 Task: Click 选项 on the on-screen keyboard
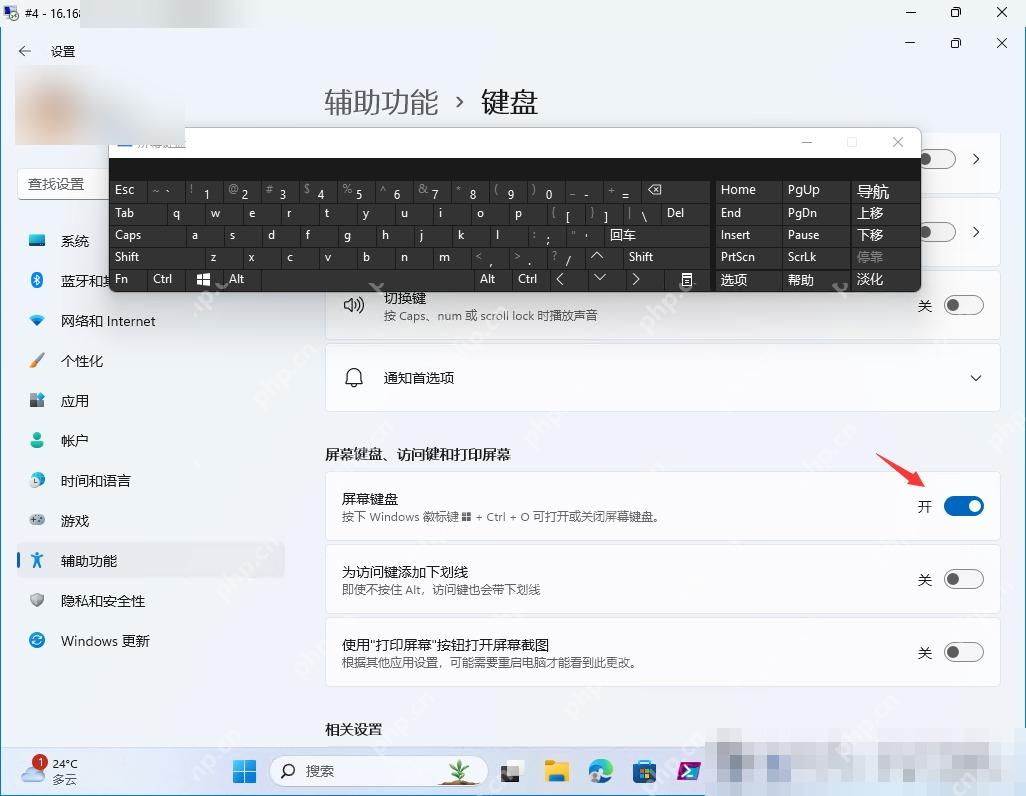[748, 280]
